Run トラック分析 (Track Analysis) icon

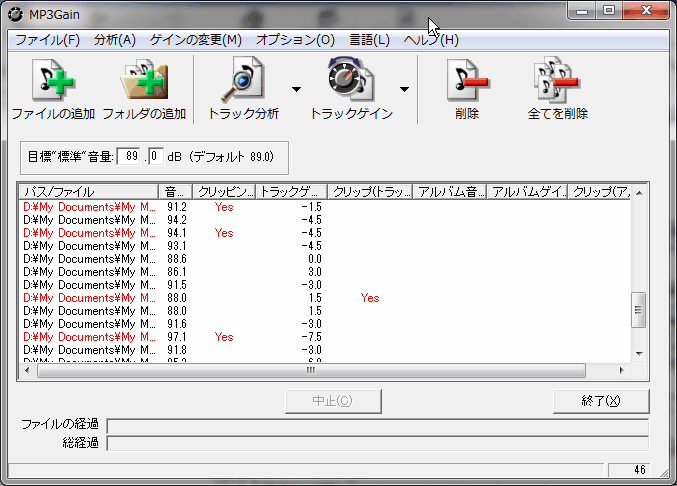pyautogui.click(x=242, y=81)
